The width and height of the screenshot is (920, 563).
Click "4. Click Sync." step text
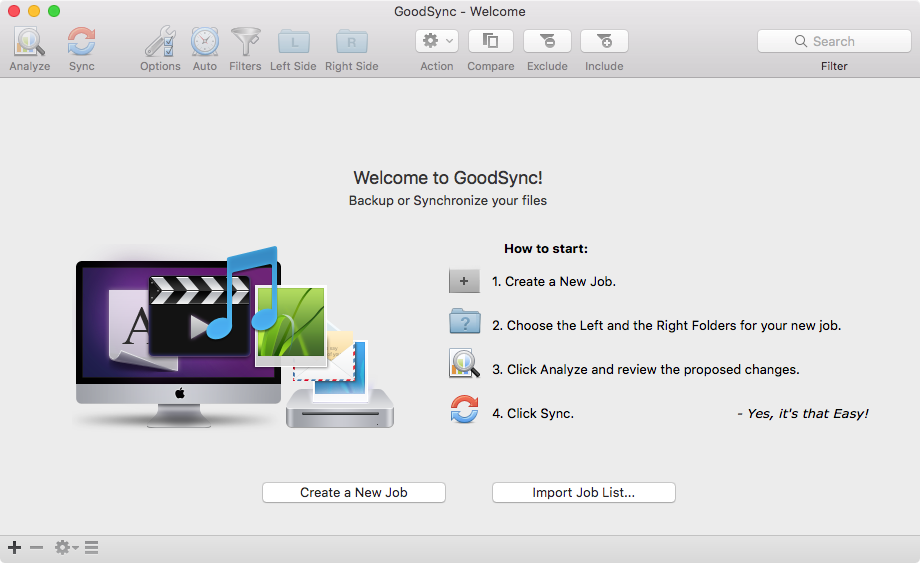click(x=533, y=413)
